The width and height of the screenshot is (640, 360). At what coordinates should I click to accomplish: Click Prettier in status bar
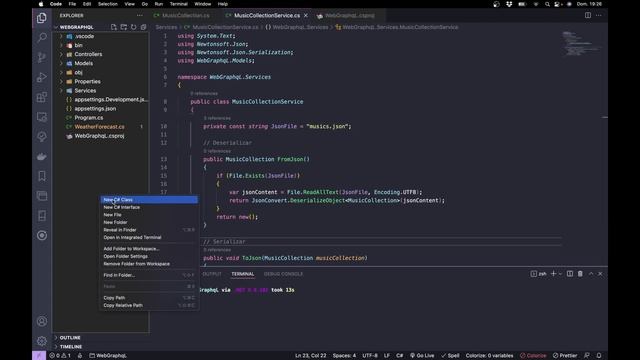tap(565, 356)
